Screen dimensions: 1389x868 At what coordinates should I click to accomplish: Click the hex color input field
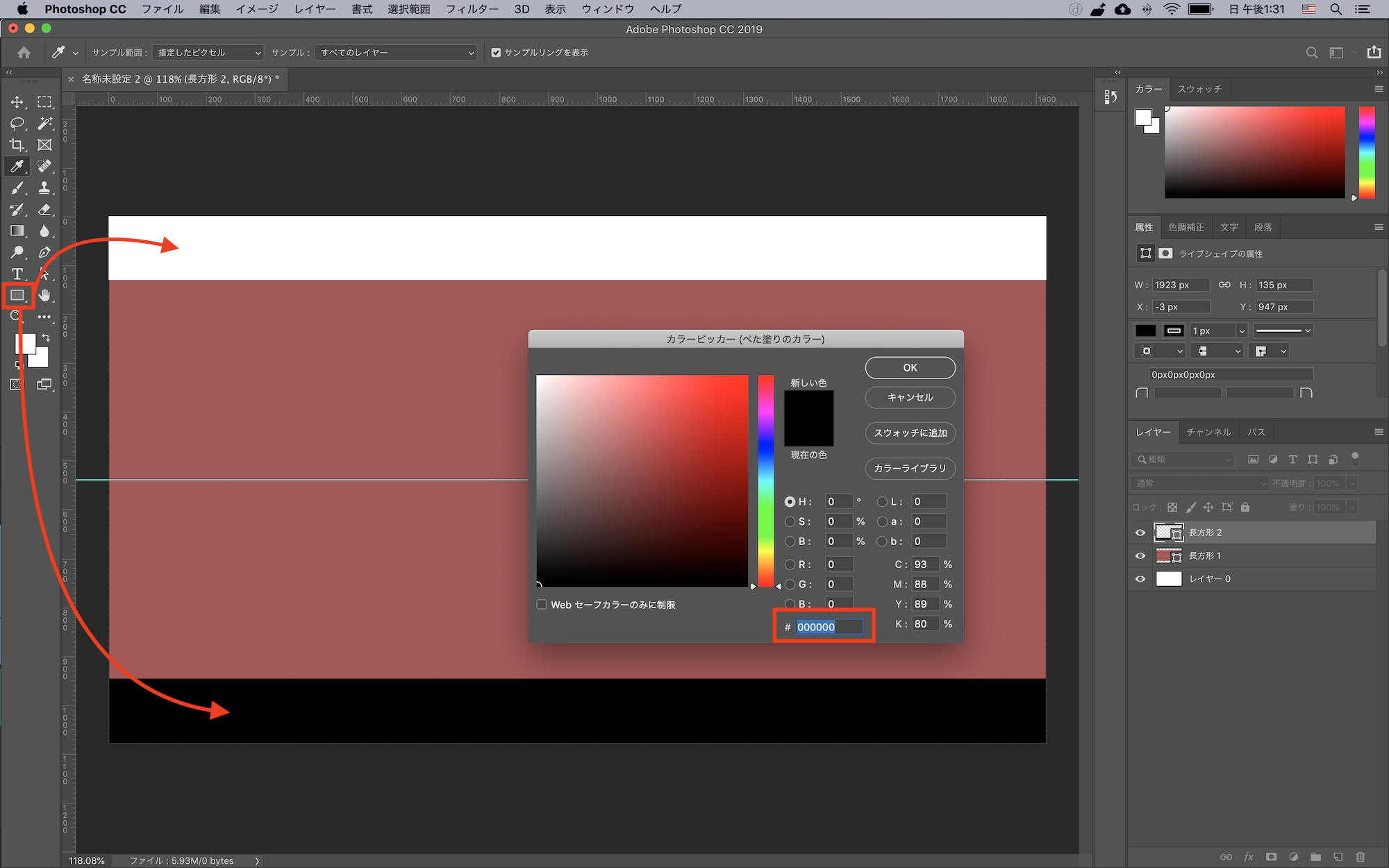pyautogui.click(x=829, y=627)
